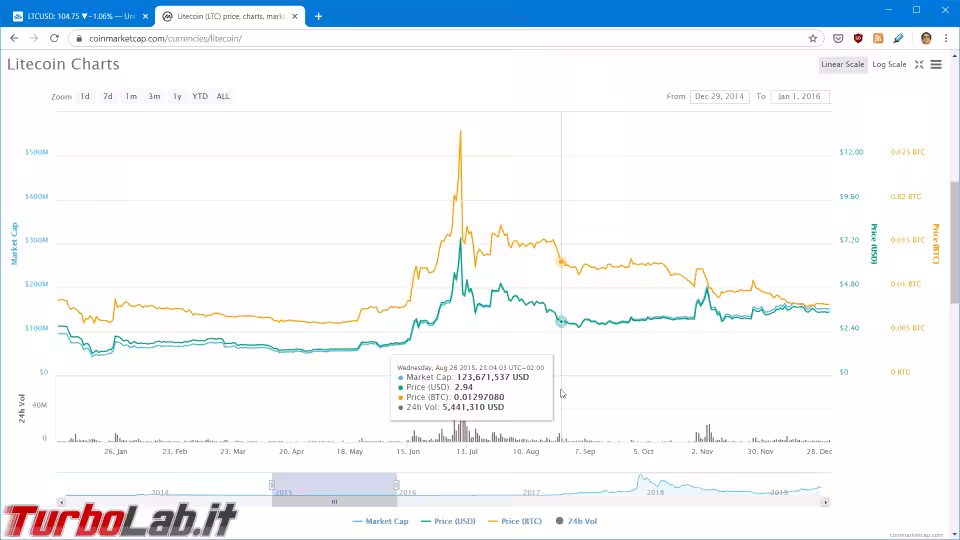Open the Pocket extension icon
The height and width of the screenshot is (540, 960).
pos(838,38)
